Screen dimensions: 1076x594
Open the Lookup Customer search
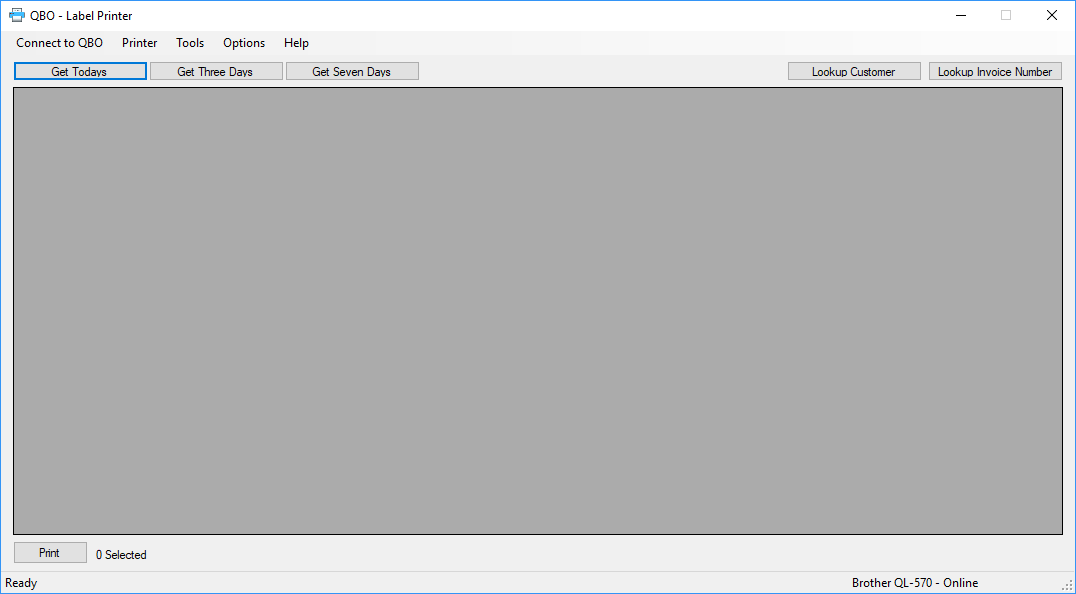pyautogui.click(x=854, y=70)
